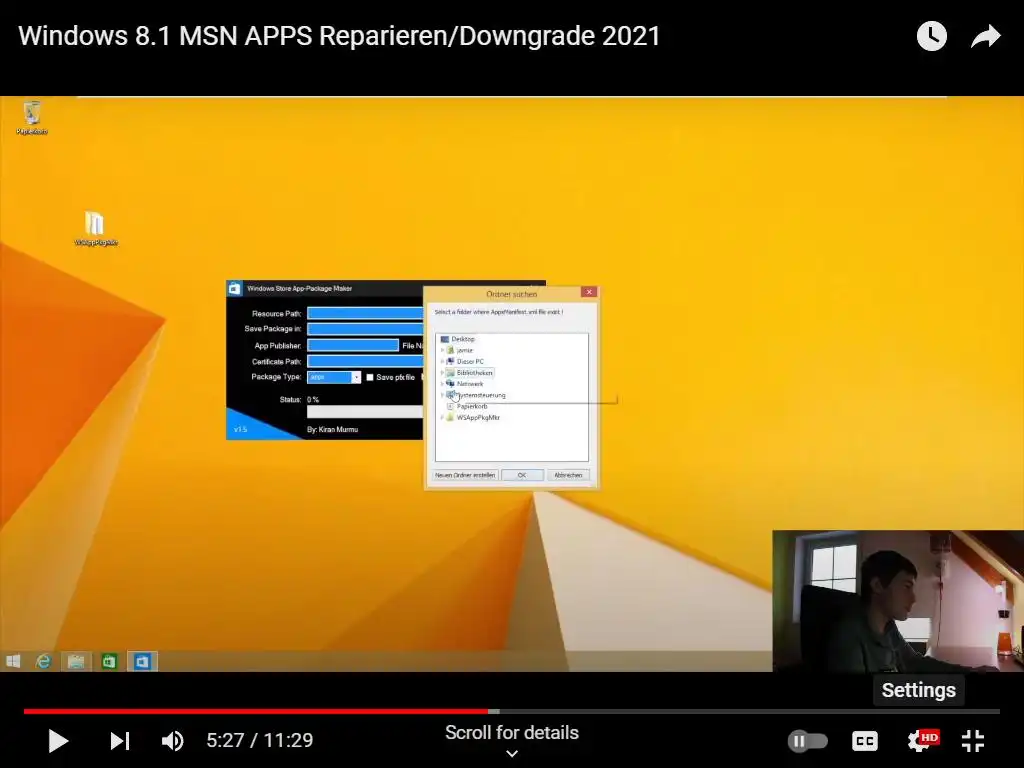Click the blue App-Package Maker taskbar icon
The height and width of the screenshot is (768, 1024).
coord(142,662)
